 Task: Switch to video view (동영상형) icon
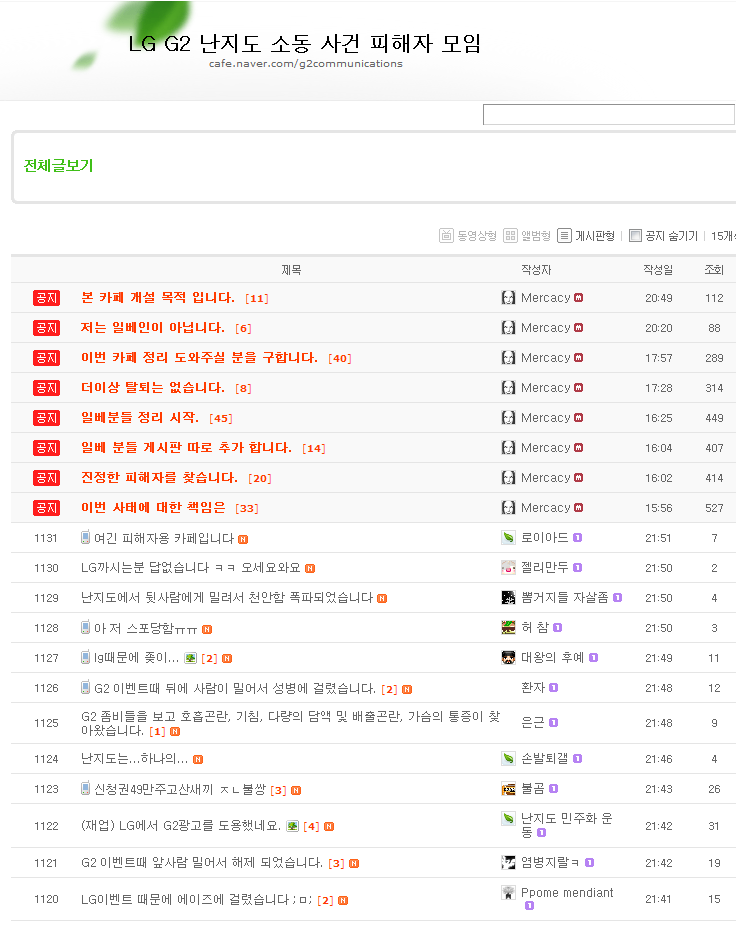tap(446, 236)
